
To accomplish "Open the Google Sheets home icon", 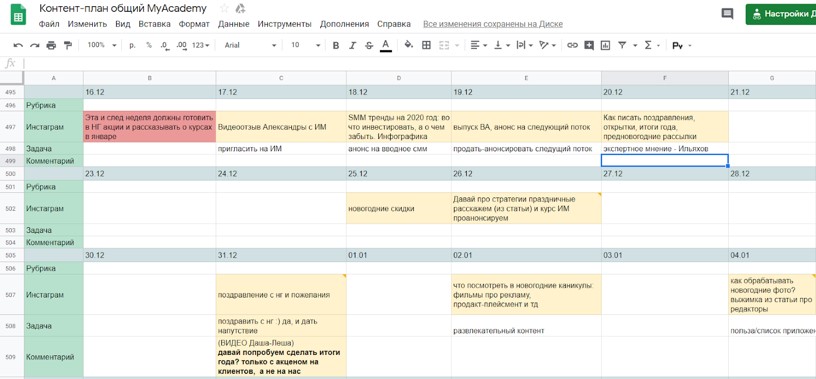I will (18, 15).
